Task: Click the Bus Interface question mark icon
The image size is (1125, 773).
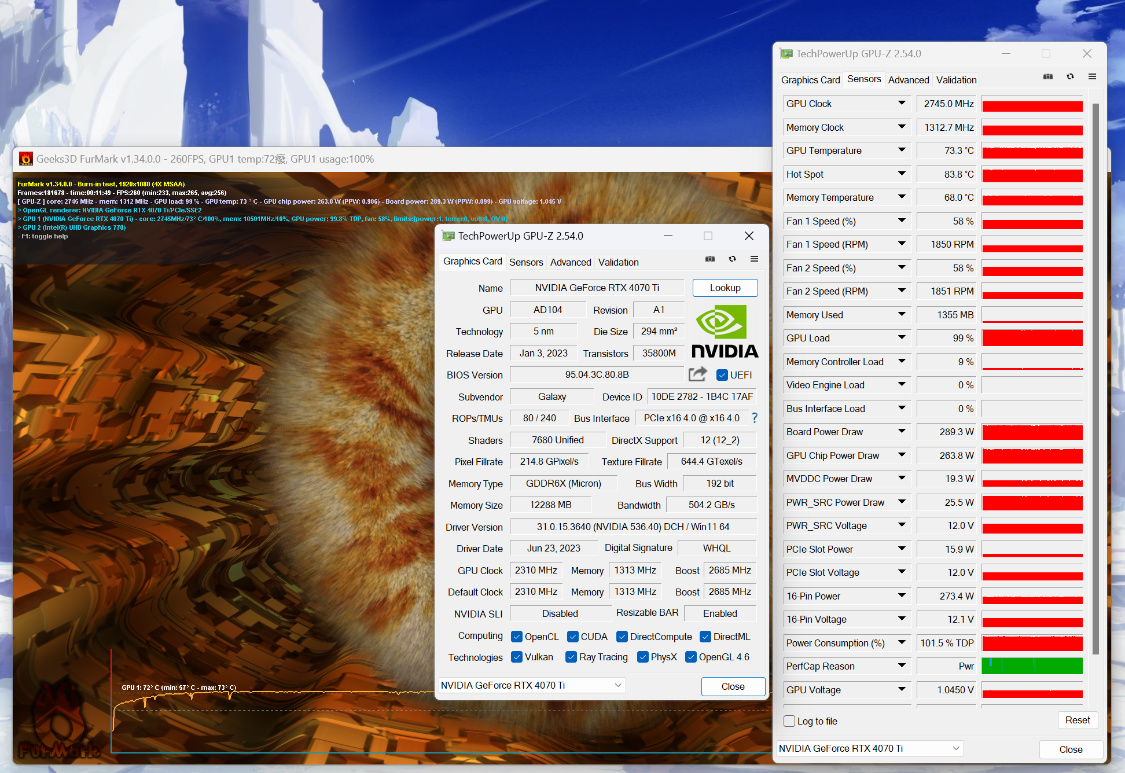Action: 754,418
